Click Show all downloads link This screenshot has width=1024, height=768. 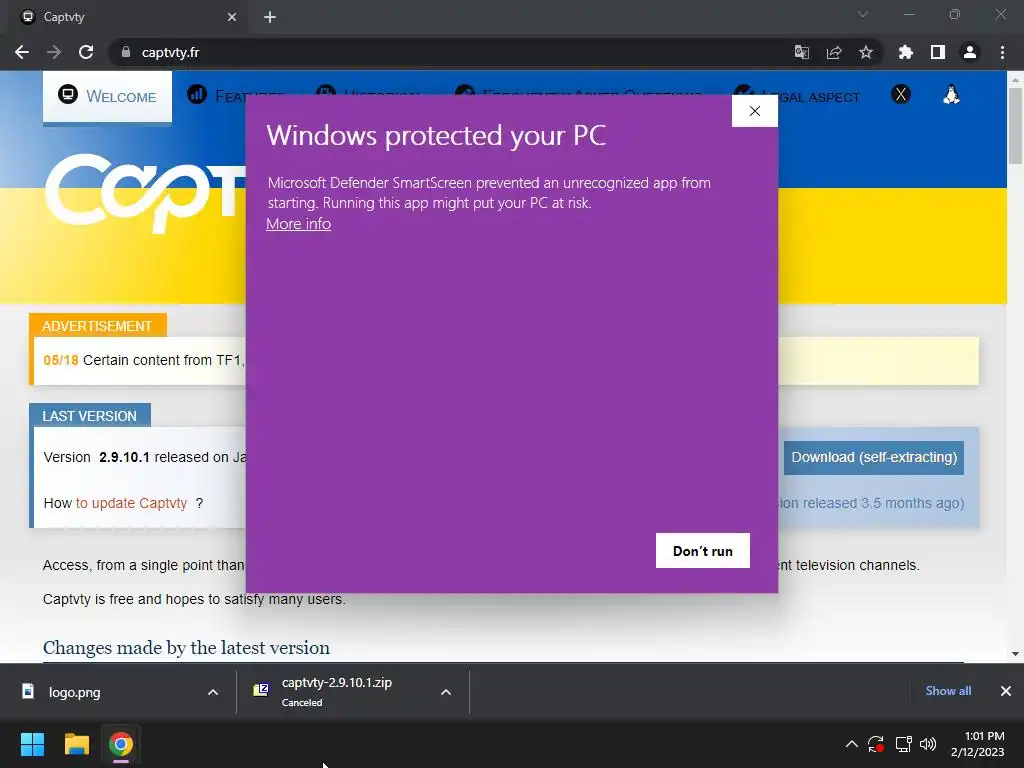[948, 691]
